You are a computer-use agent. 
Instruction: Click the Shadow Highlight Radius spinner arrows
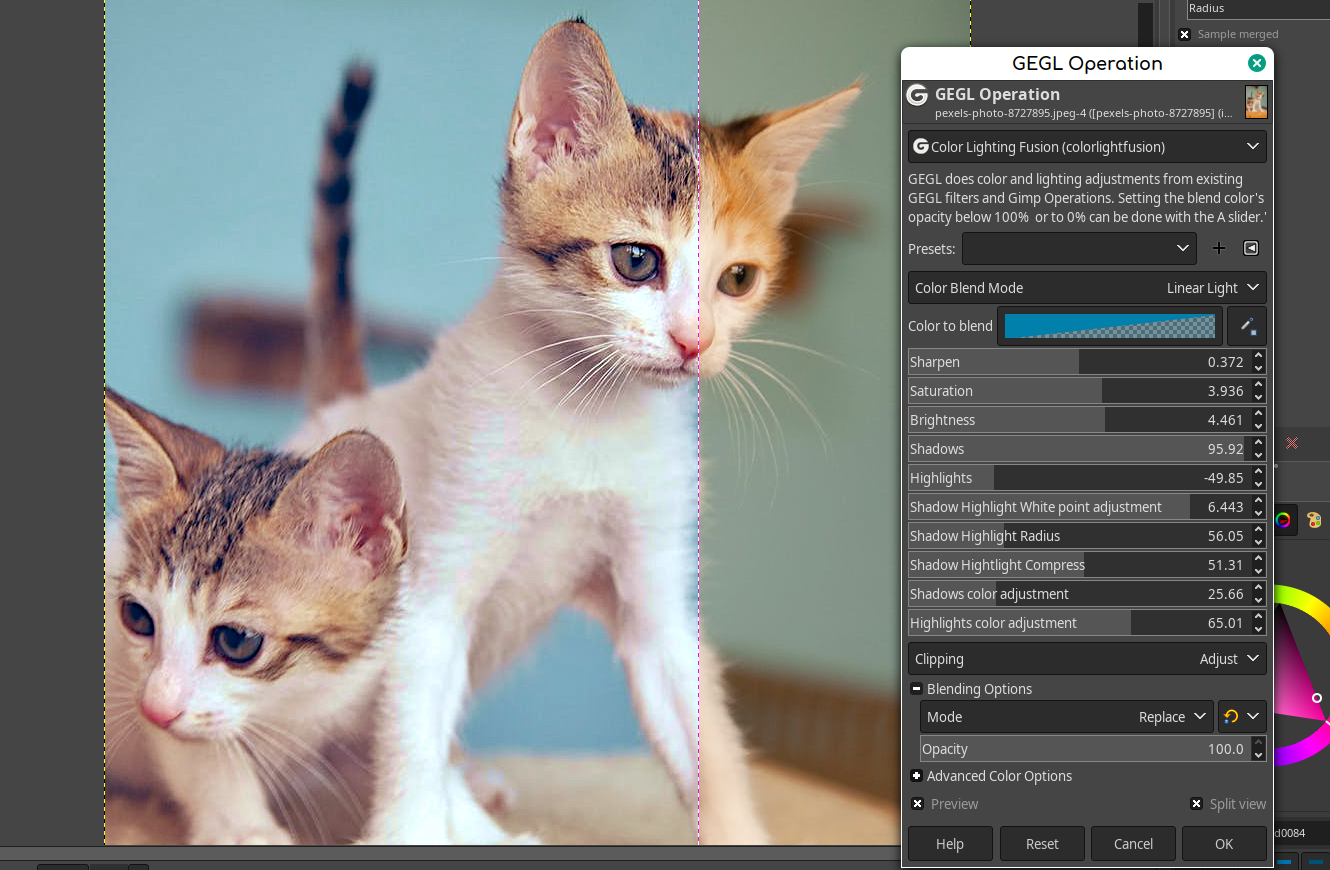pos(1259,536)
